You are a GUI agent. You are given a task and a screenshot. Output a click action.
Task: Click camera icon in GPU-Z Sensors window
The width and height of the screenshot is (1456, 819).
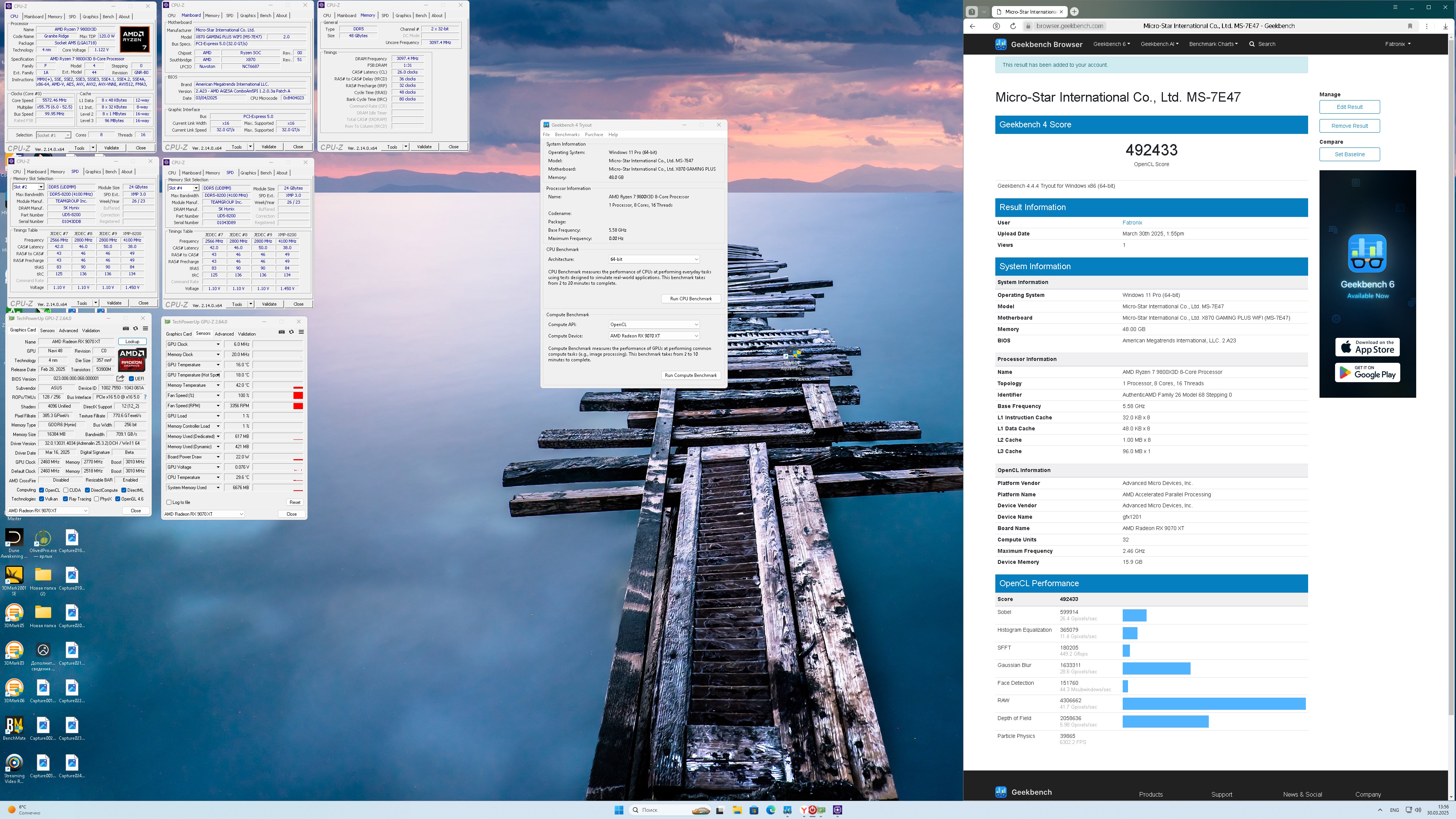tap(281, 332)
